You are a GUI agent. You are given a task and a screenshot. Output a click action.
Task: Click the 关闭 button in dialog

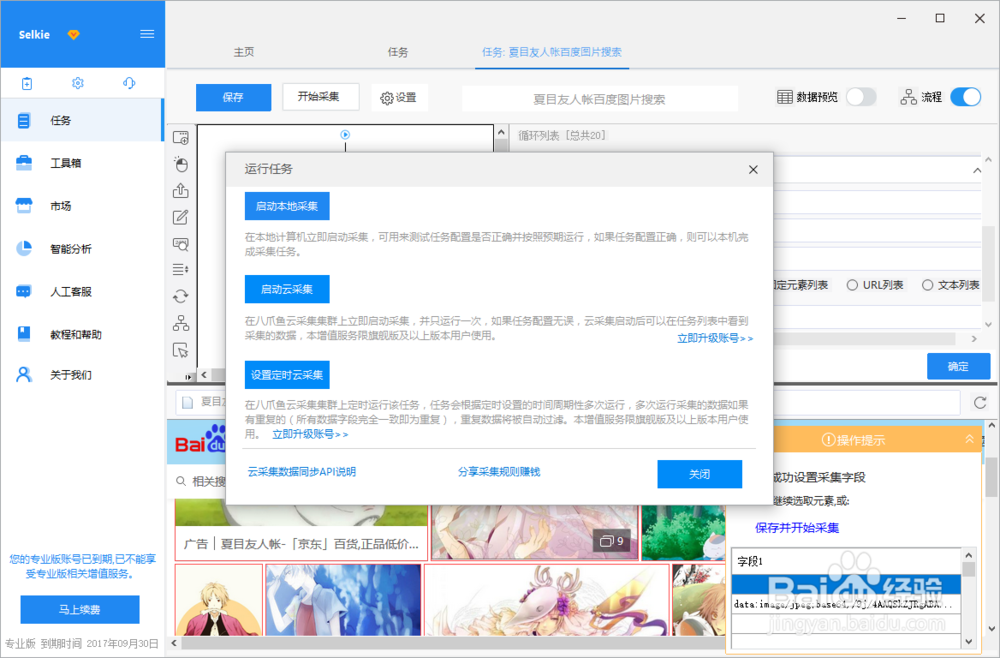(x=700, y=474)
